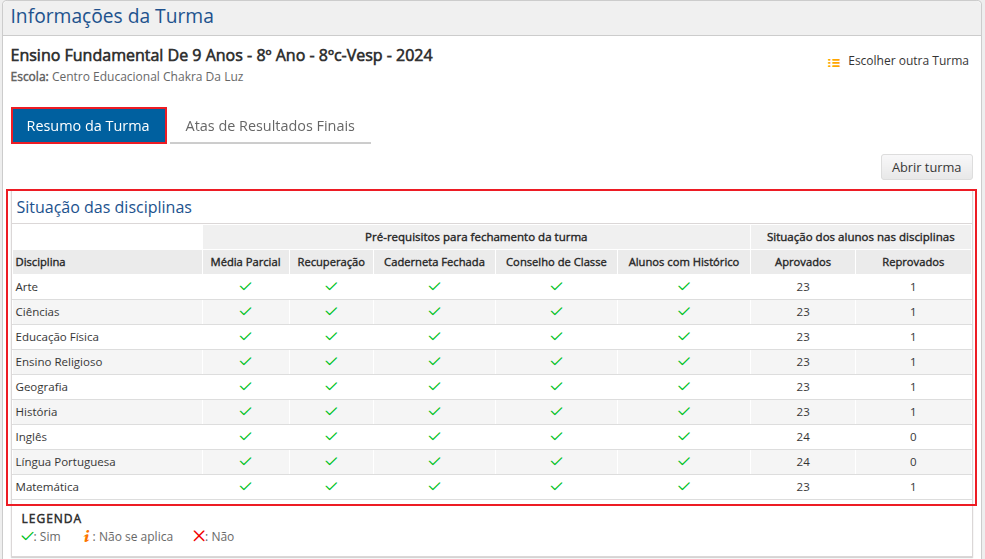
Task: Click the red X 'Não' legend icon
Action: tap(199, 536)
